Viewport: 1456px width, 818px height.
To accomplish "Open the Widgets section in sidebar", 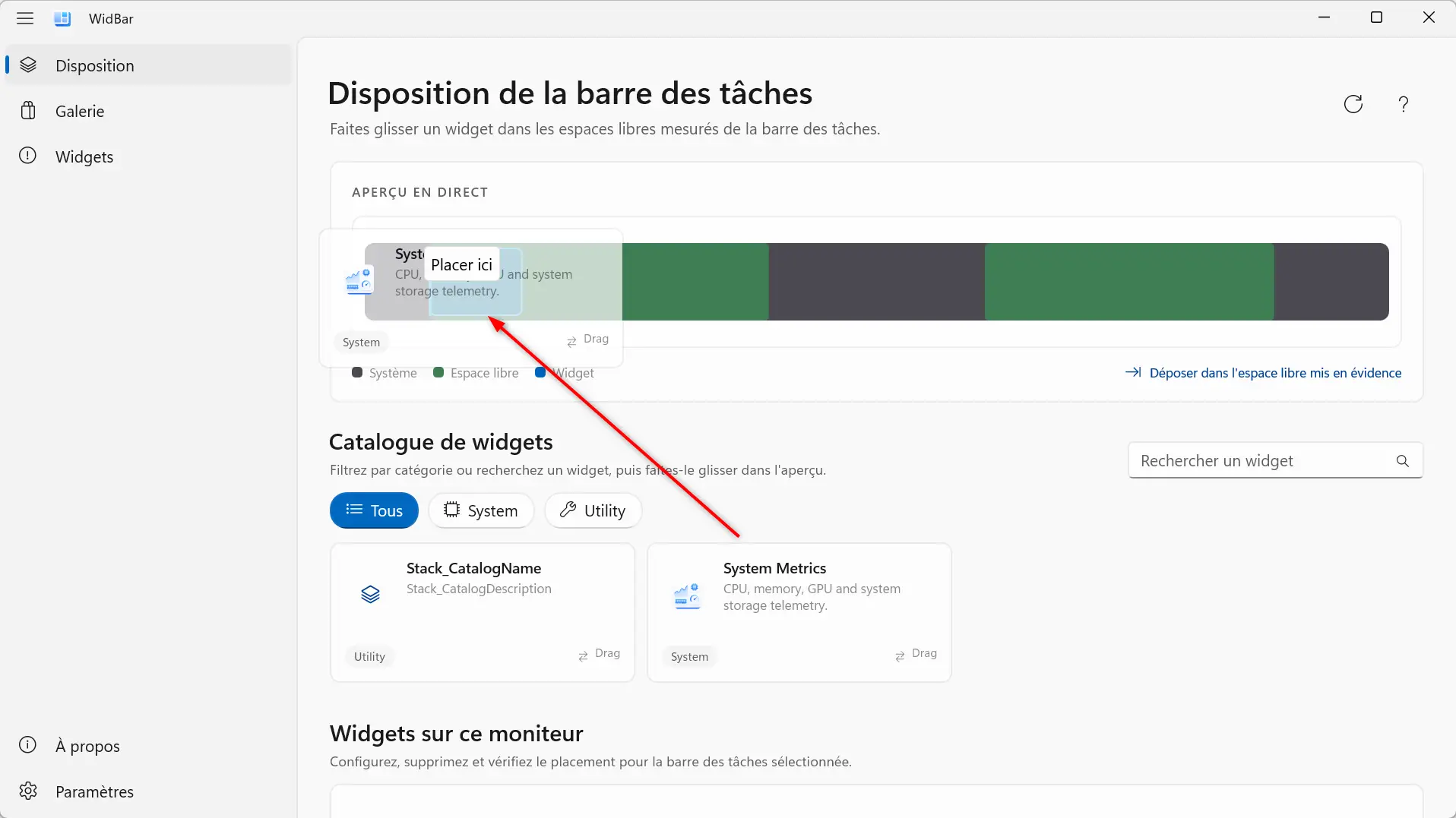I will point(149,156).
